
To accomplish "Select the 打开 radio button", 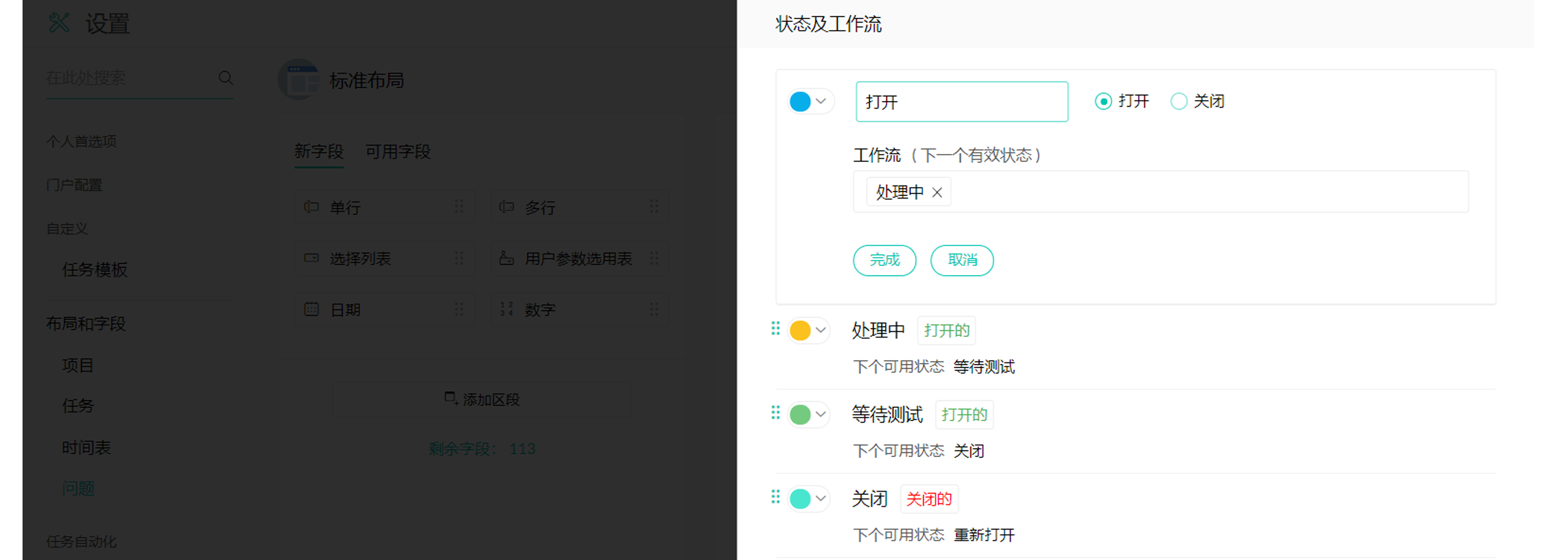I will tap(1103, 101).
